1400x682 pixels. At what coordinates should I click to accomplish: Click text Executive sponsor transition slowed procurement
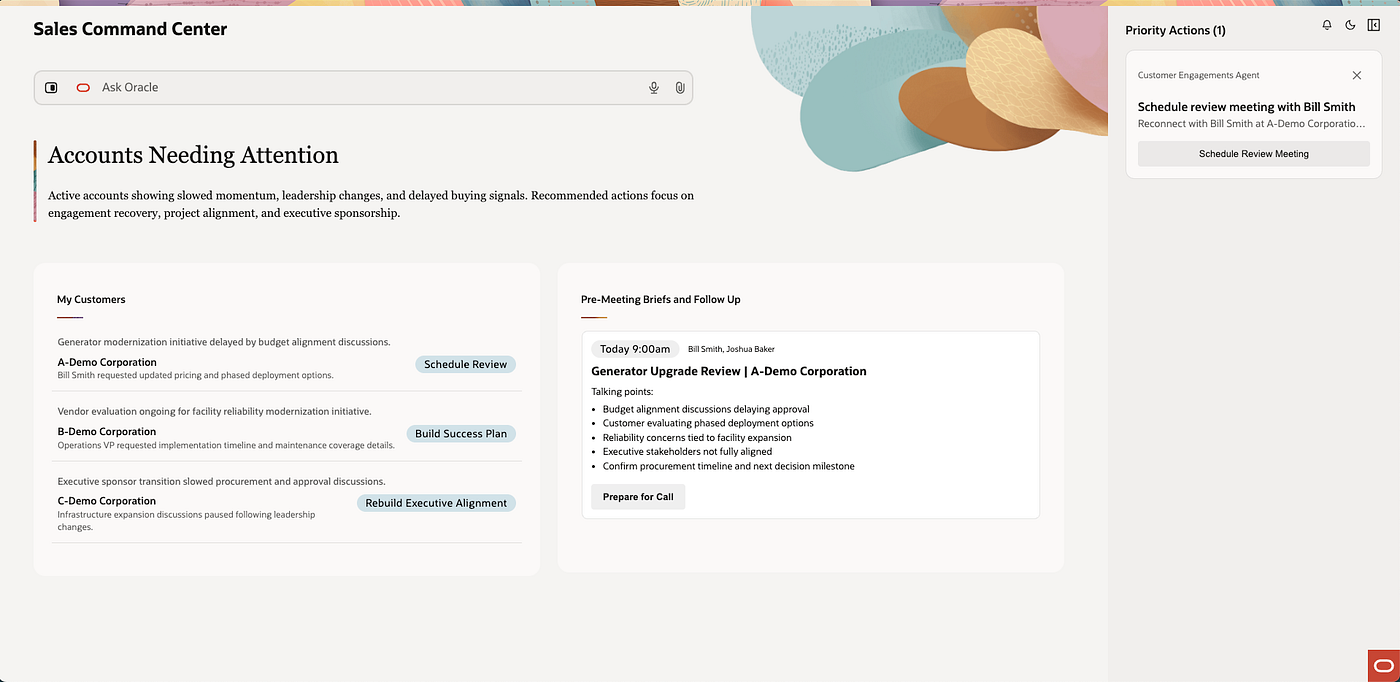click(x=221, y=481)
